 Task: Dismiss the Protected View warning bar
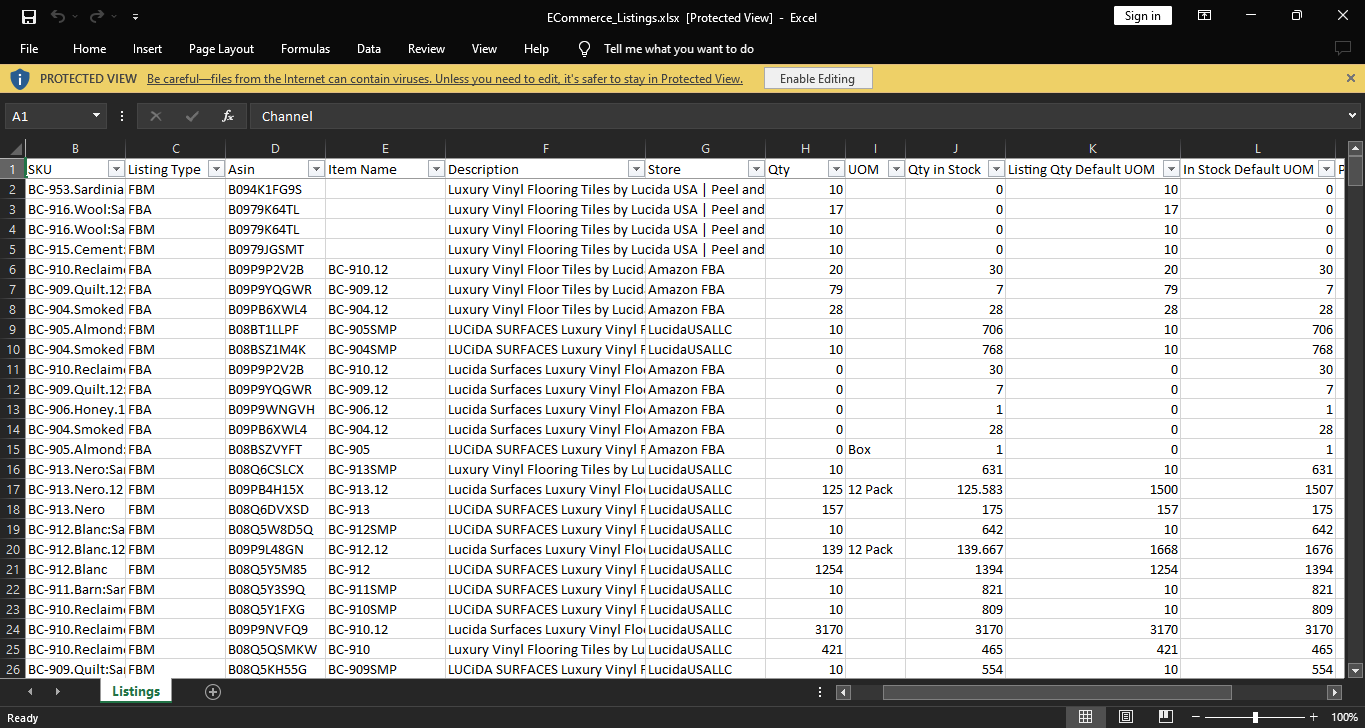(1351, 78)
